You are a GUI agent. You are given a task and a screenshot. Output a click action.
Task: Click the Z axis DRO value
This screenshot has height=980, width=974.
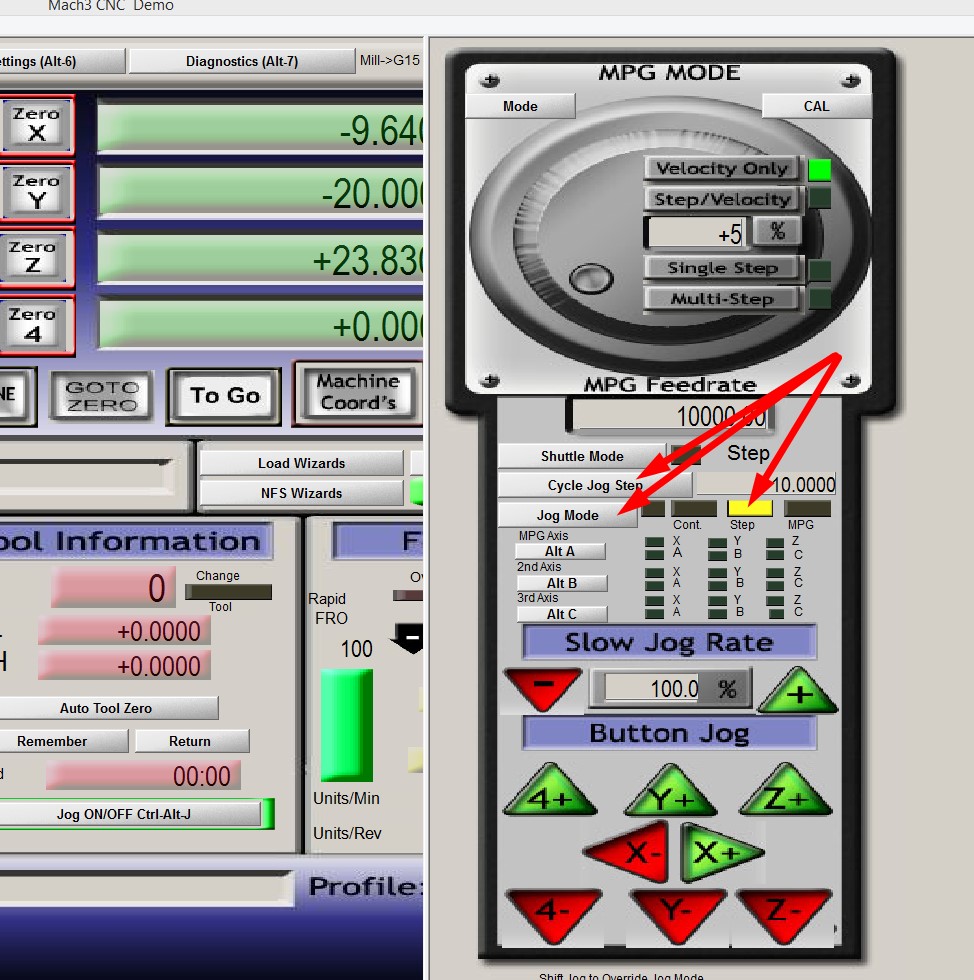coord(261,261)
